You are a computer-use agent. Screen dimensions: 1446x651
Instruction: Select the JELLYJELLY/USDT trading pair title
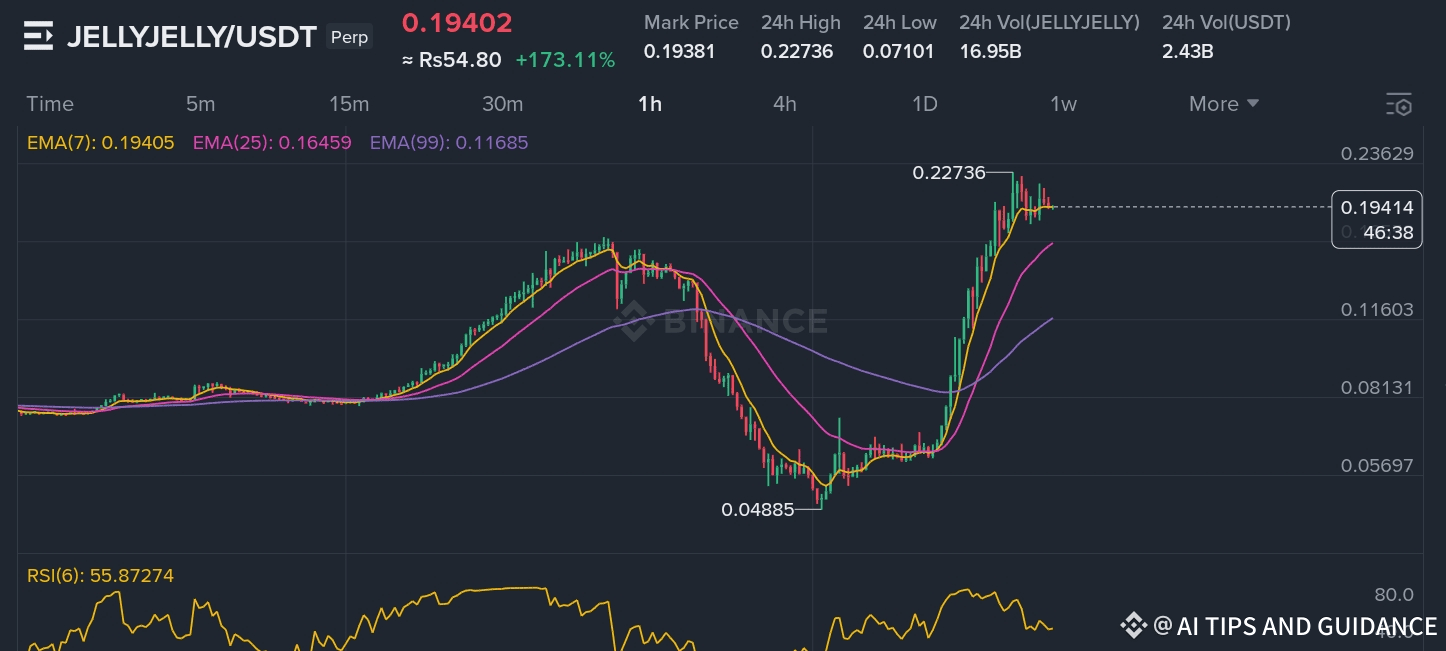(x=192, y=37)
